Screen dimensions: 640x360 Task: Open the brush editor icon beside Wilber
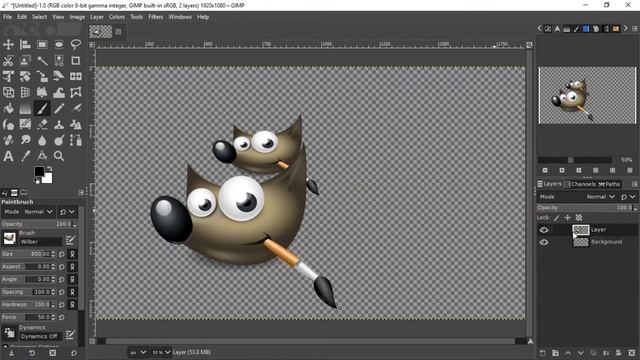(x=70, y=240)
